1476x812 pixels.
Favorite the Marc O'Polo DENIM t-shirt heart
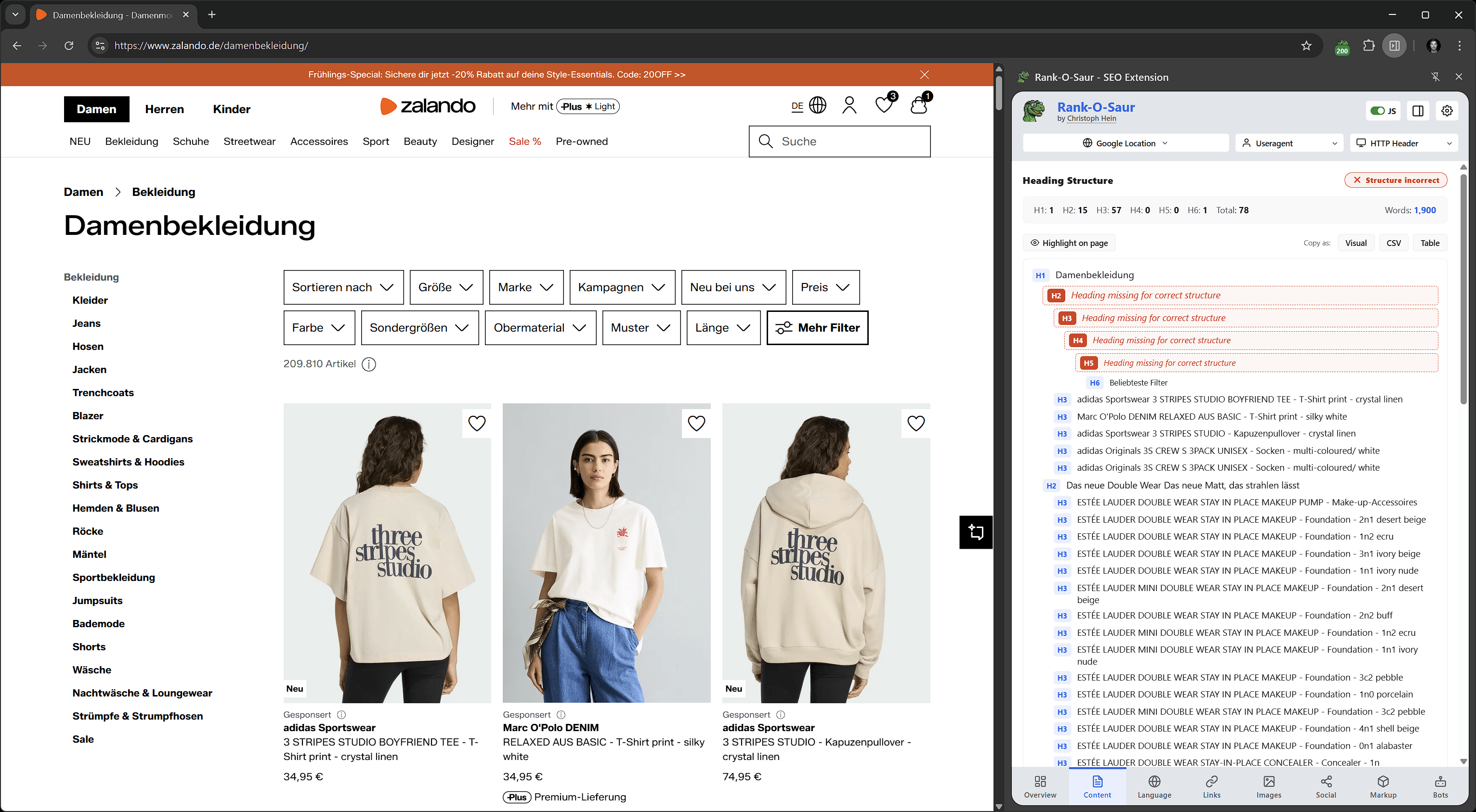(696, 423)
